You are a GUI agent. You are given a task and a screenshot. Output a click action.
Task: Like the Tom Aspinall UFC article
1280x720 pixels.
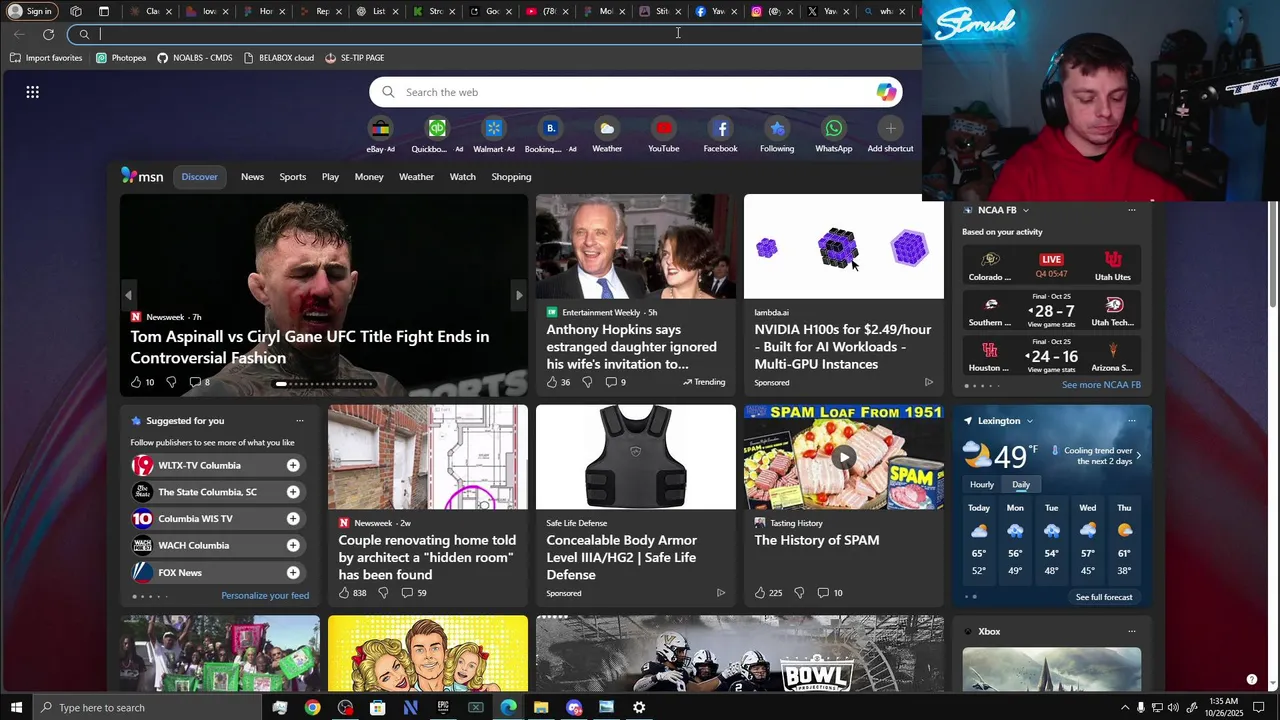point(136,382)
